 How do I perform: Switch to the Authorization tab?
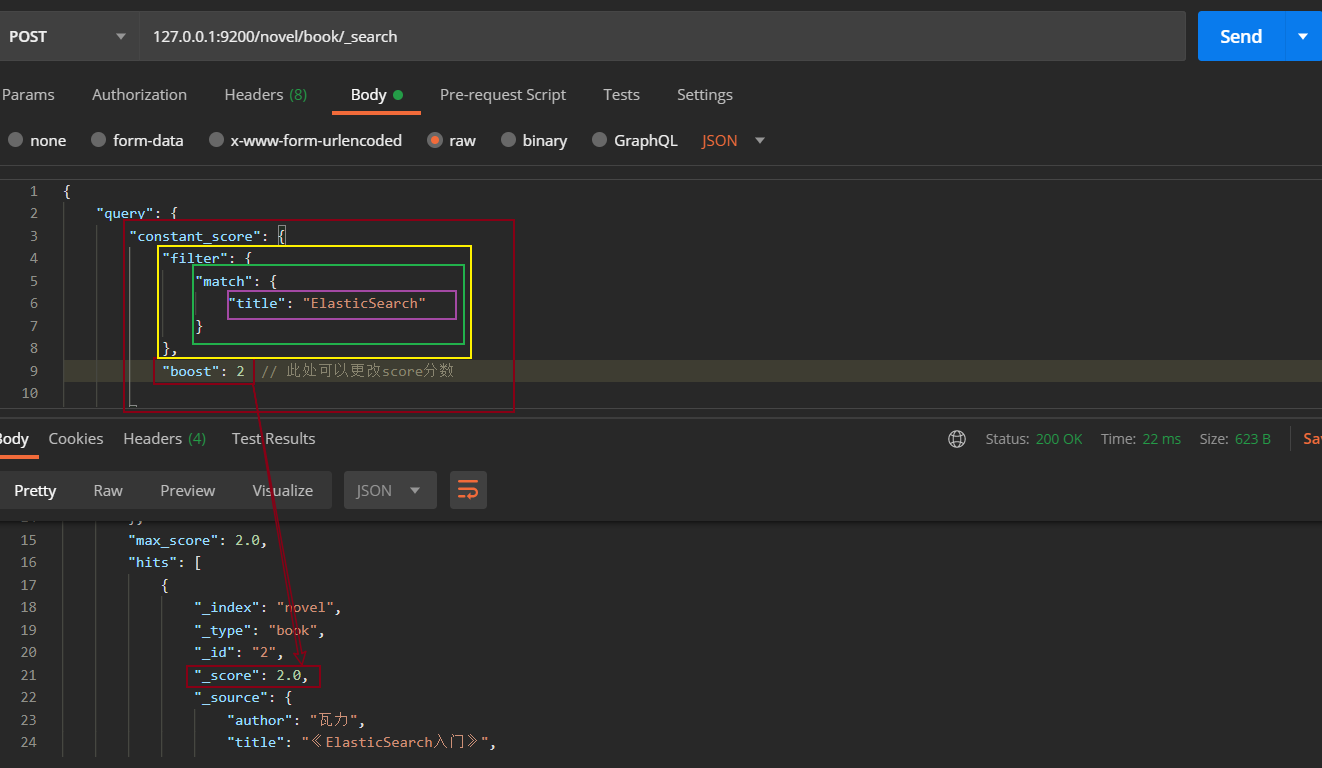coord(139,95)
